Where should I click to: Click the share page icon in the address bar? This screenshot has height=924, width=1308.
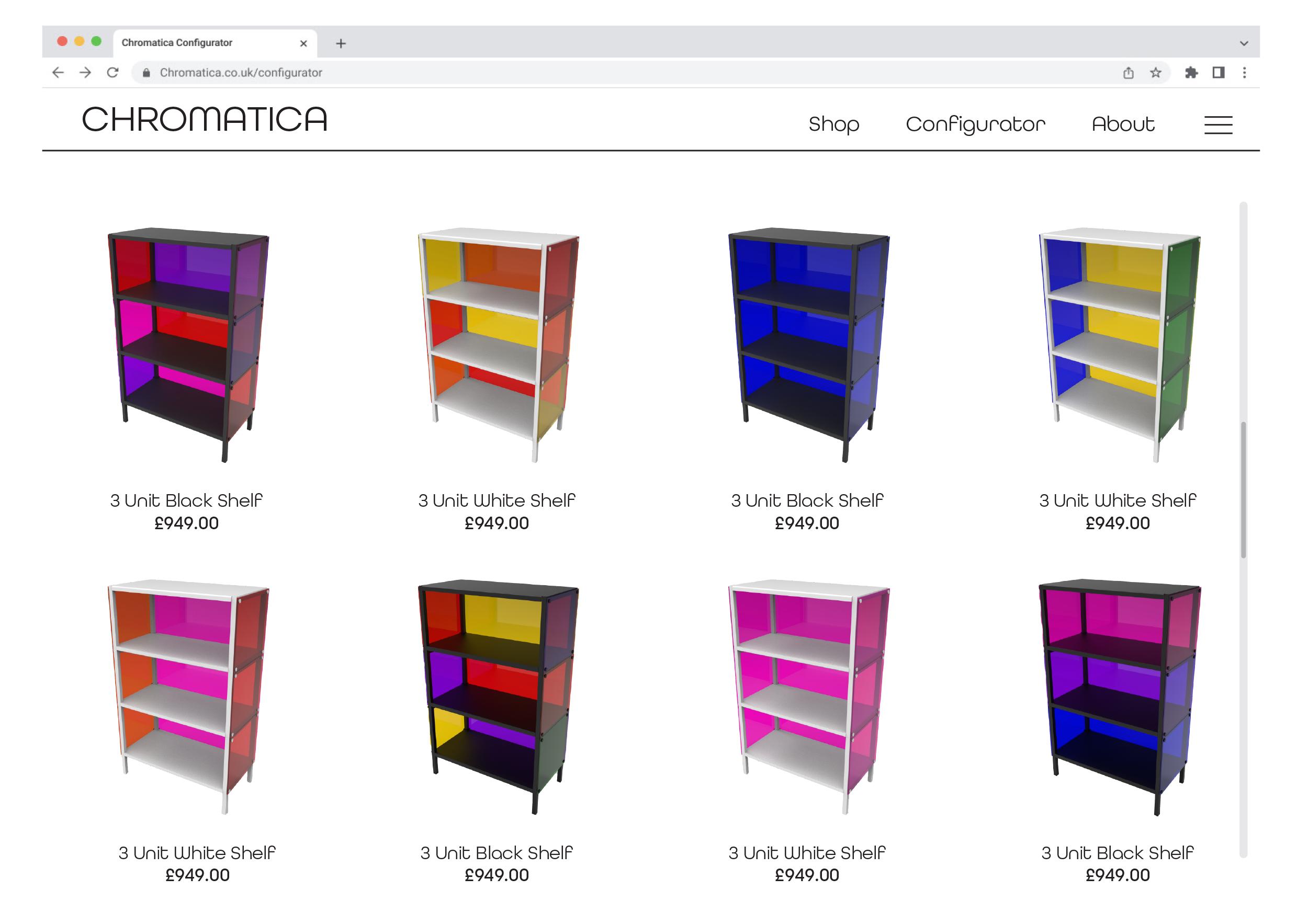[1129, 72]
